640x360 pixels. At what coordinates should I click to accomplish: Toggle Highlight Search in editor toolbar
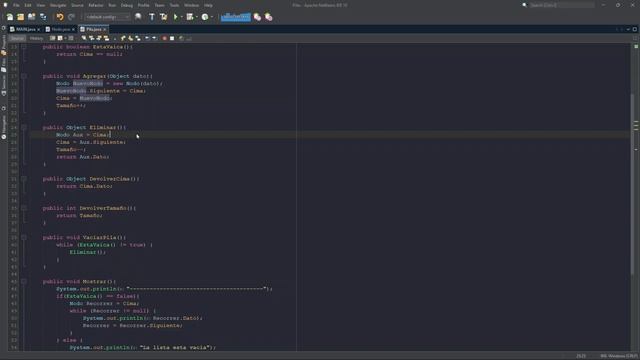[106, 38]
